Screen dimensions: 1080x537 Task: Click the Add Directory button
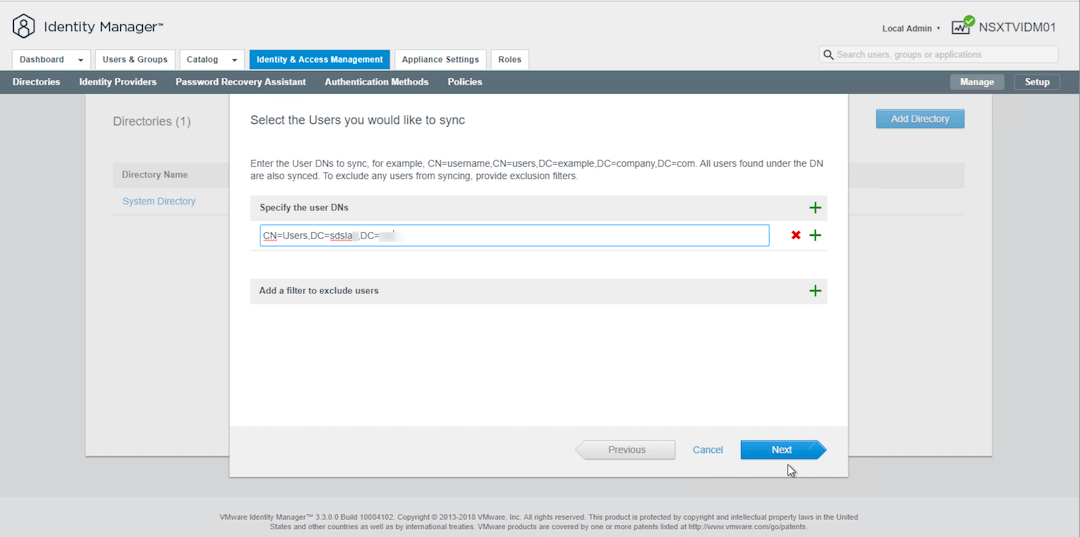point(920,118)
